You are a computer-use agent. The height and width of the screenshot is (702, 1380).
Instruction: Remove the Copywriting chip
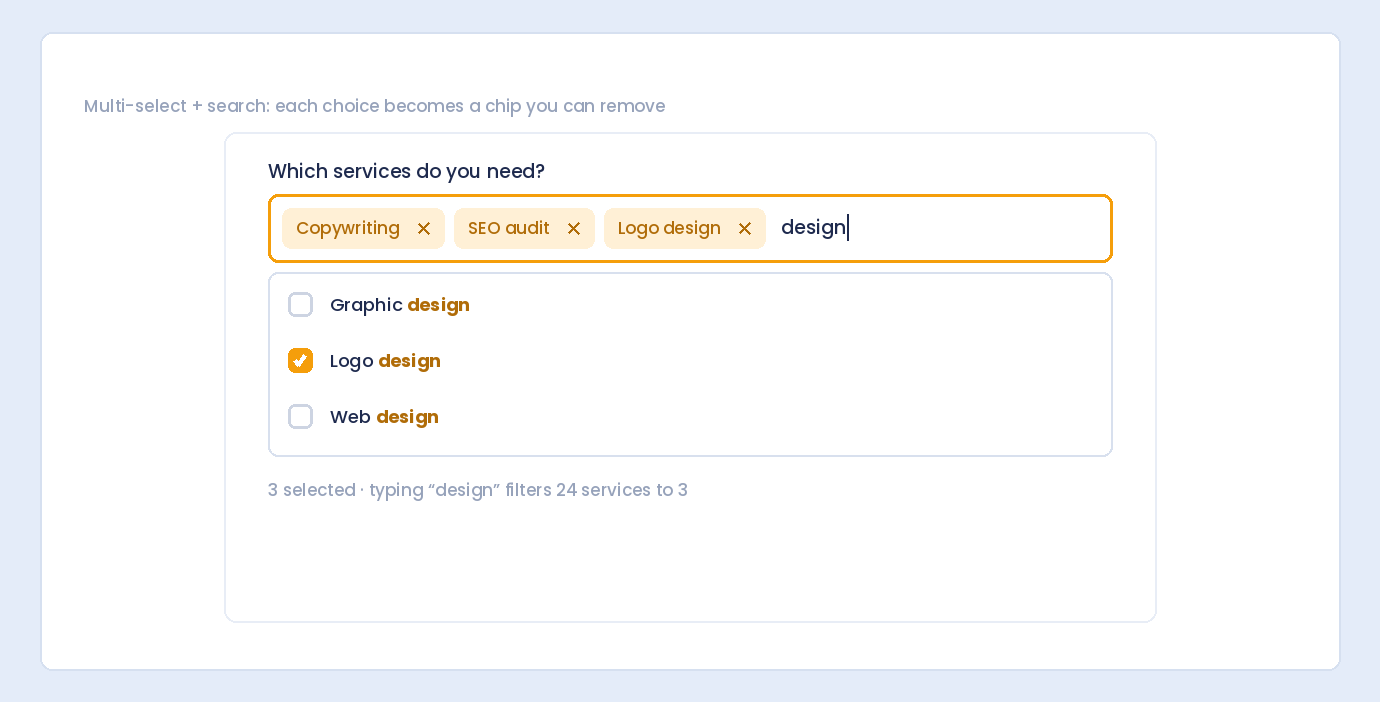pos(424,229)
